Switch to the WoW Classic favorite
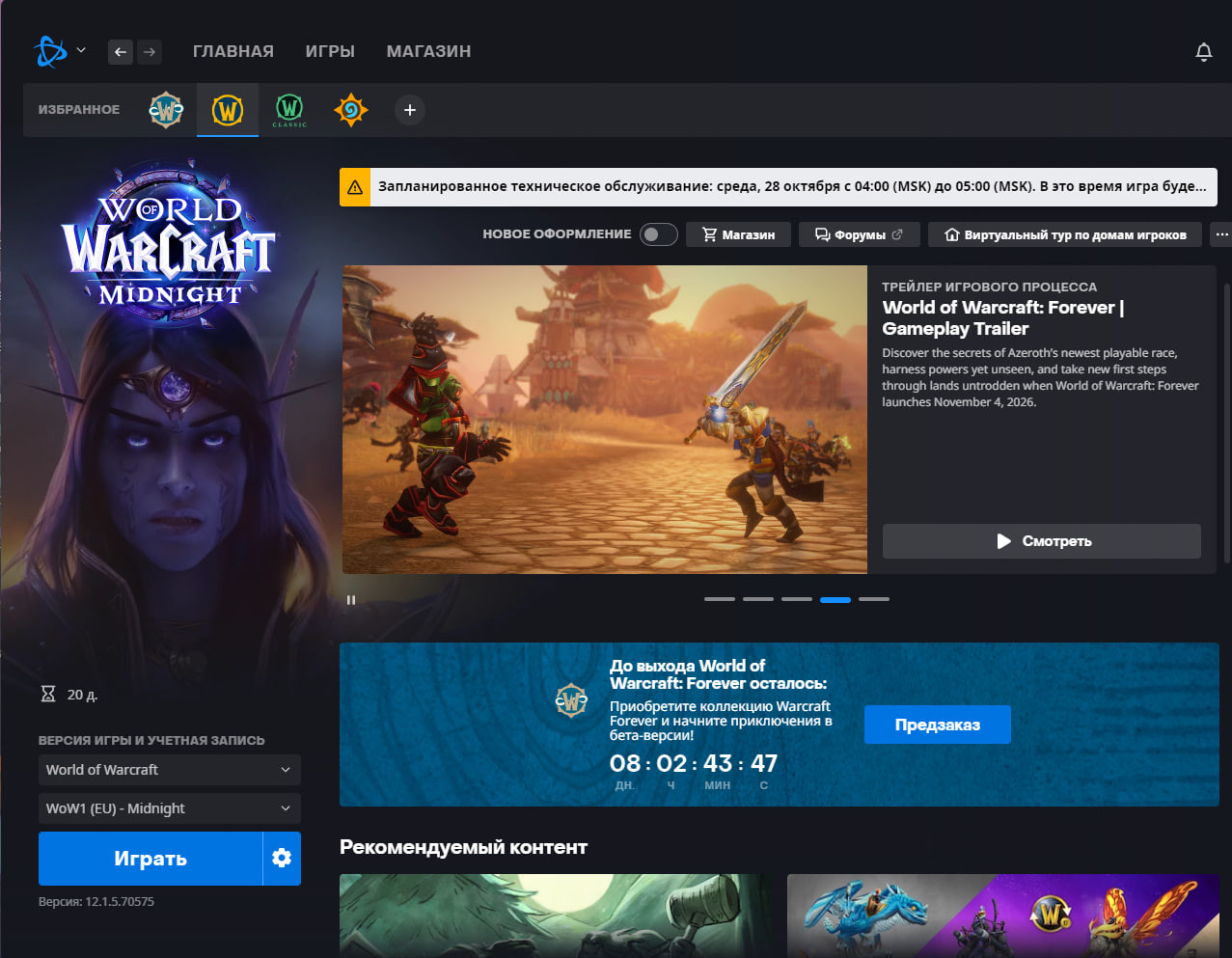 pyautogui.click(x=289, y=110)
